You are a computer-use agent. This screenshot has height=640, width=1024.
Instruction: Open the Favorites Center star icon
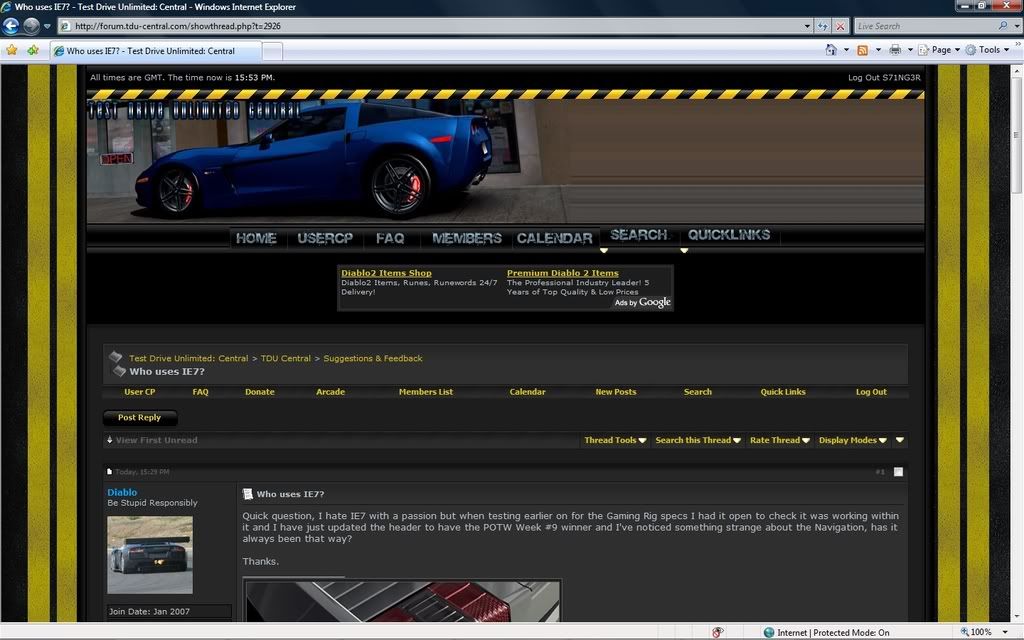click(x=12, y=50)
